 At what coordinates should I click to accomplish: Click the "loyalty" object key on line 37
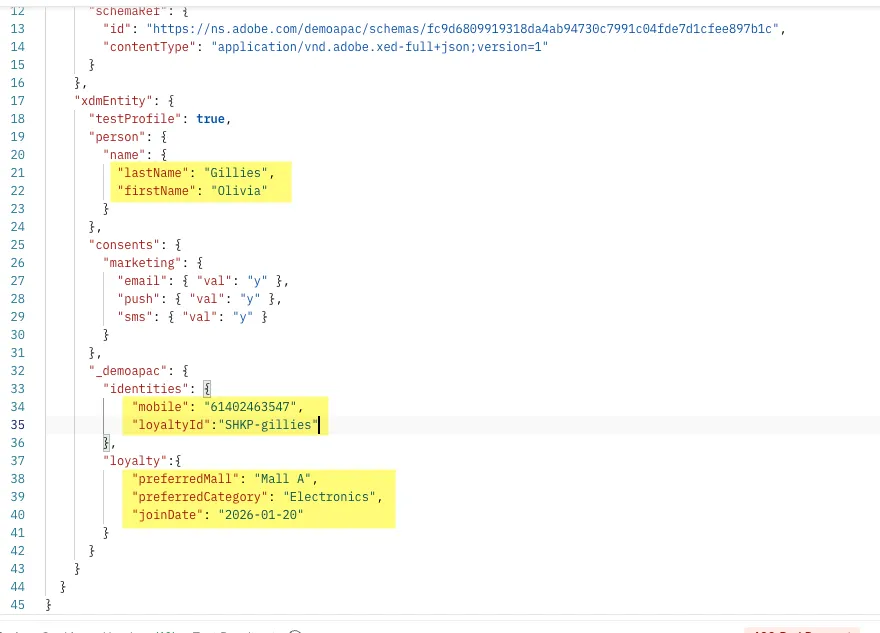(x=135, y=461)
